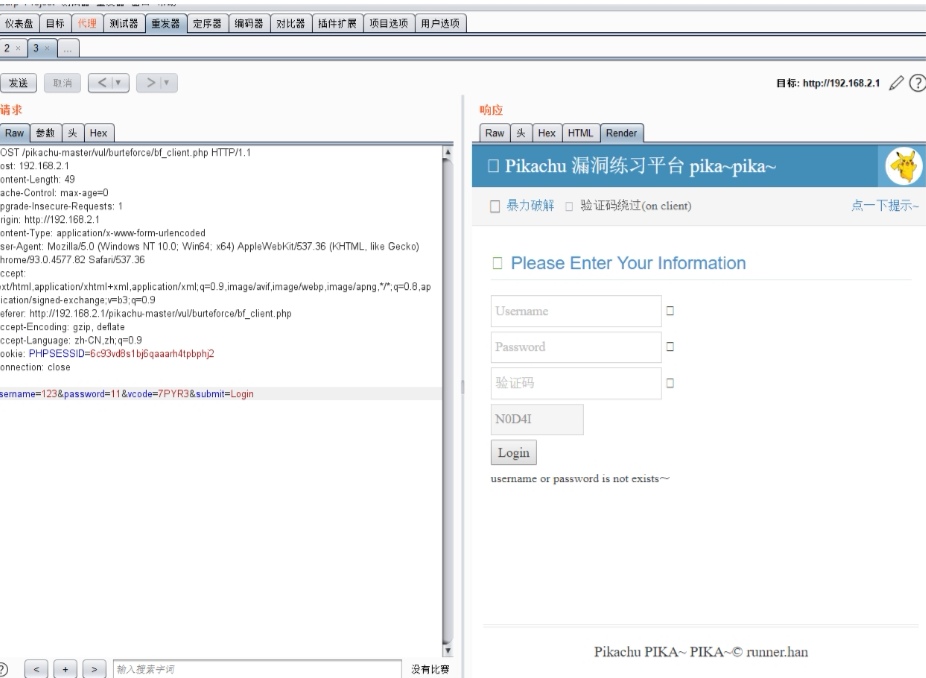Open the 插件扩展 extender tab
Image resolution: width=926 pixels, height=678 pixels.
(337, 24)
